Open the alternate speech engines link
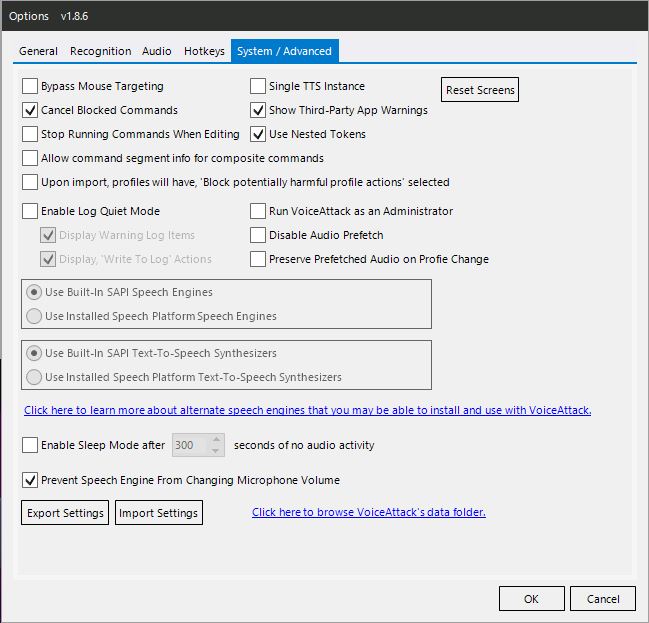Image resolution: width=649 pixels, height=623 pixels. pos(308,410)
